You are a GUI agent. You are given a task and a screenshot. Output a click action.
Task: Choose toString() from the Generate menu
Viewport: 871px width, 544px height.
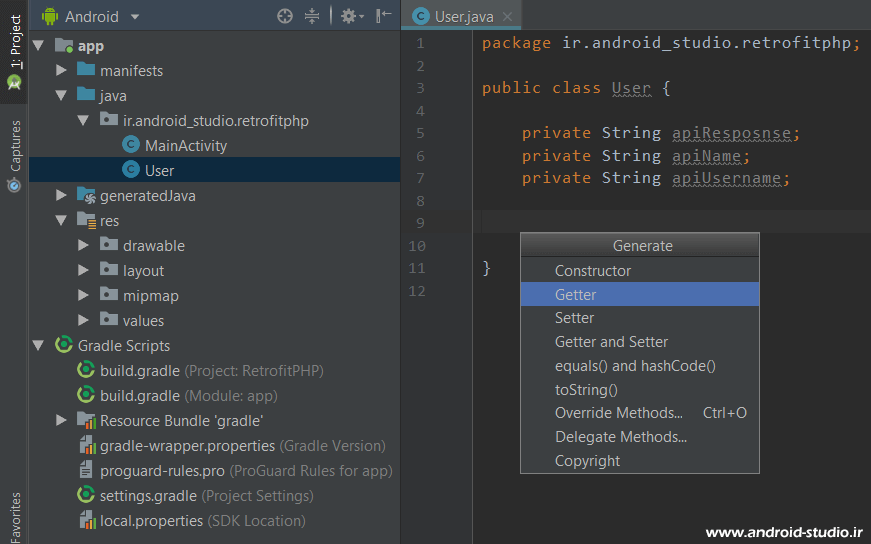[640, 390]
